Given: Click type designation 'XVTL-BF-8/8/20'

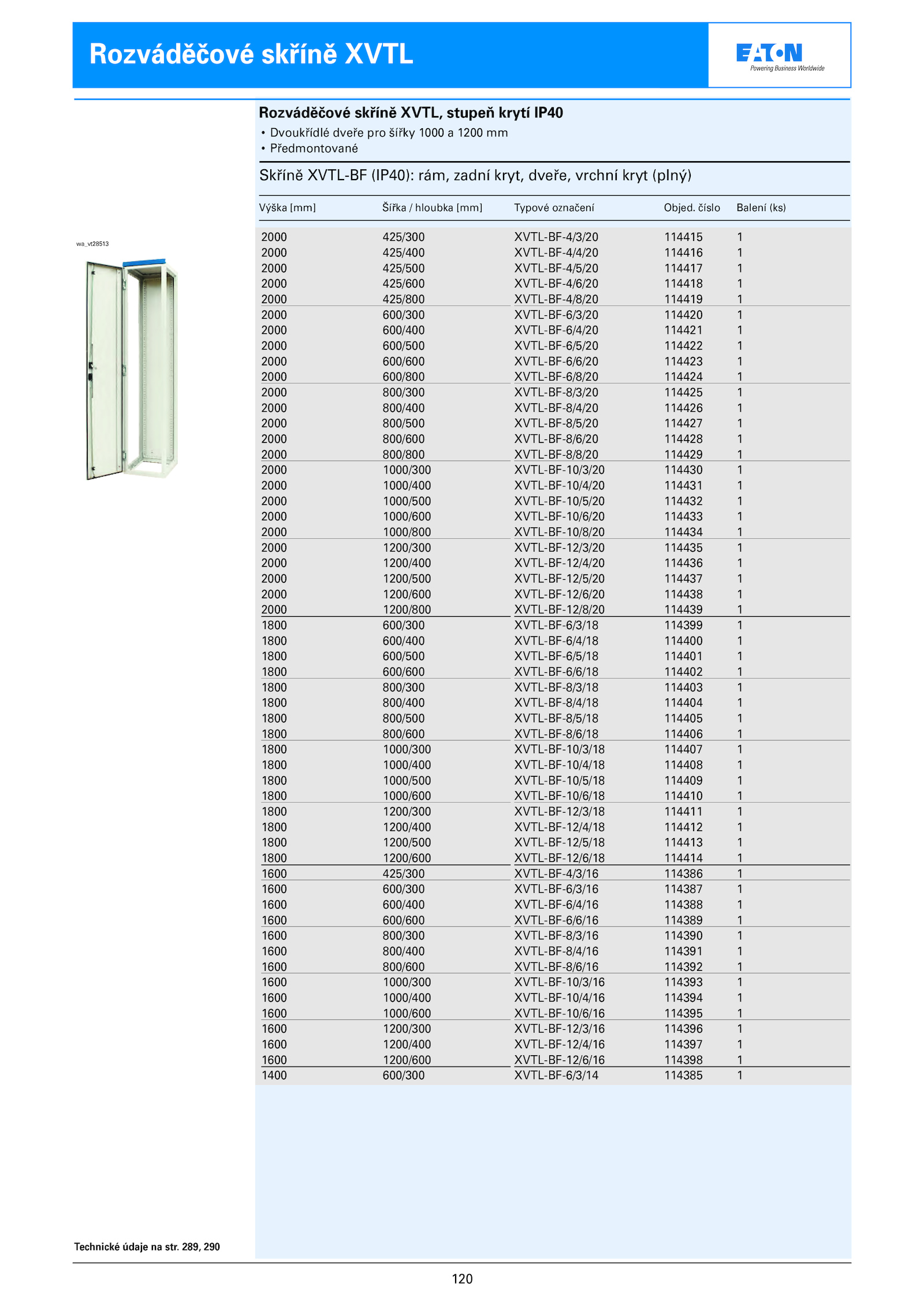Looking at the screenshot, I should [556, 455].
